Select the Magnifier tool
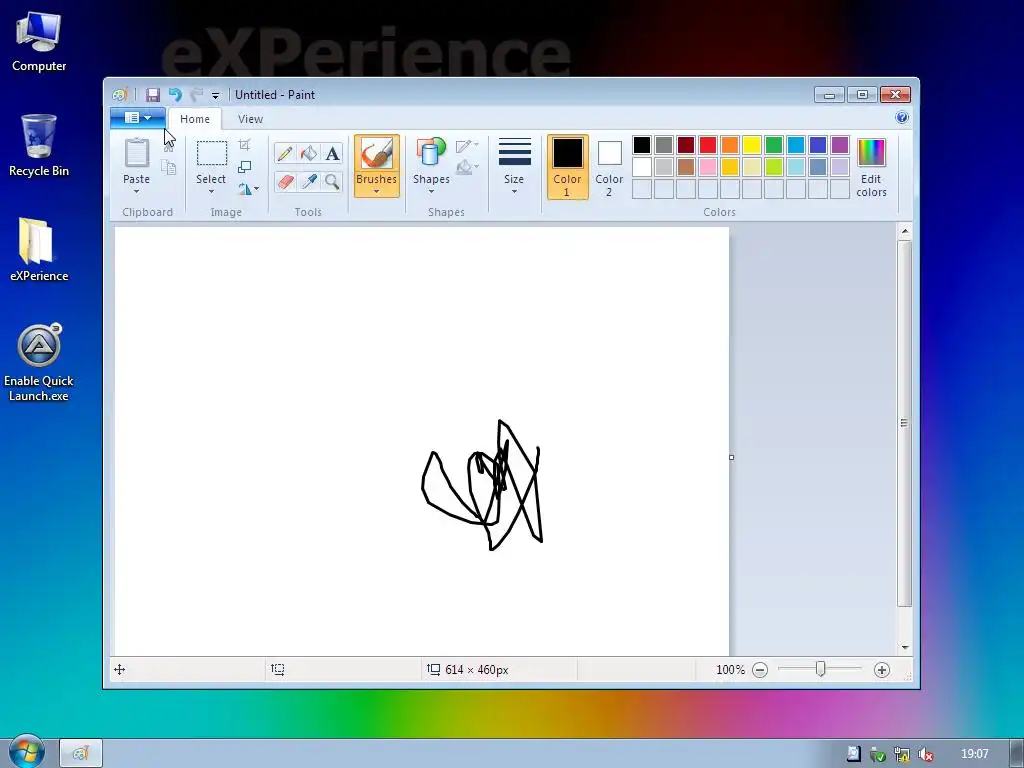 pos(332,181)
